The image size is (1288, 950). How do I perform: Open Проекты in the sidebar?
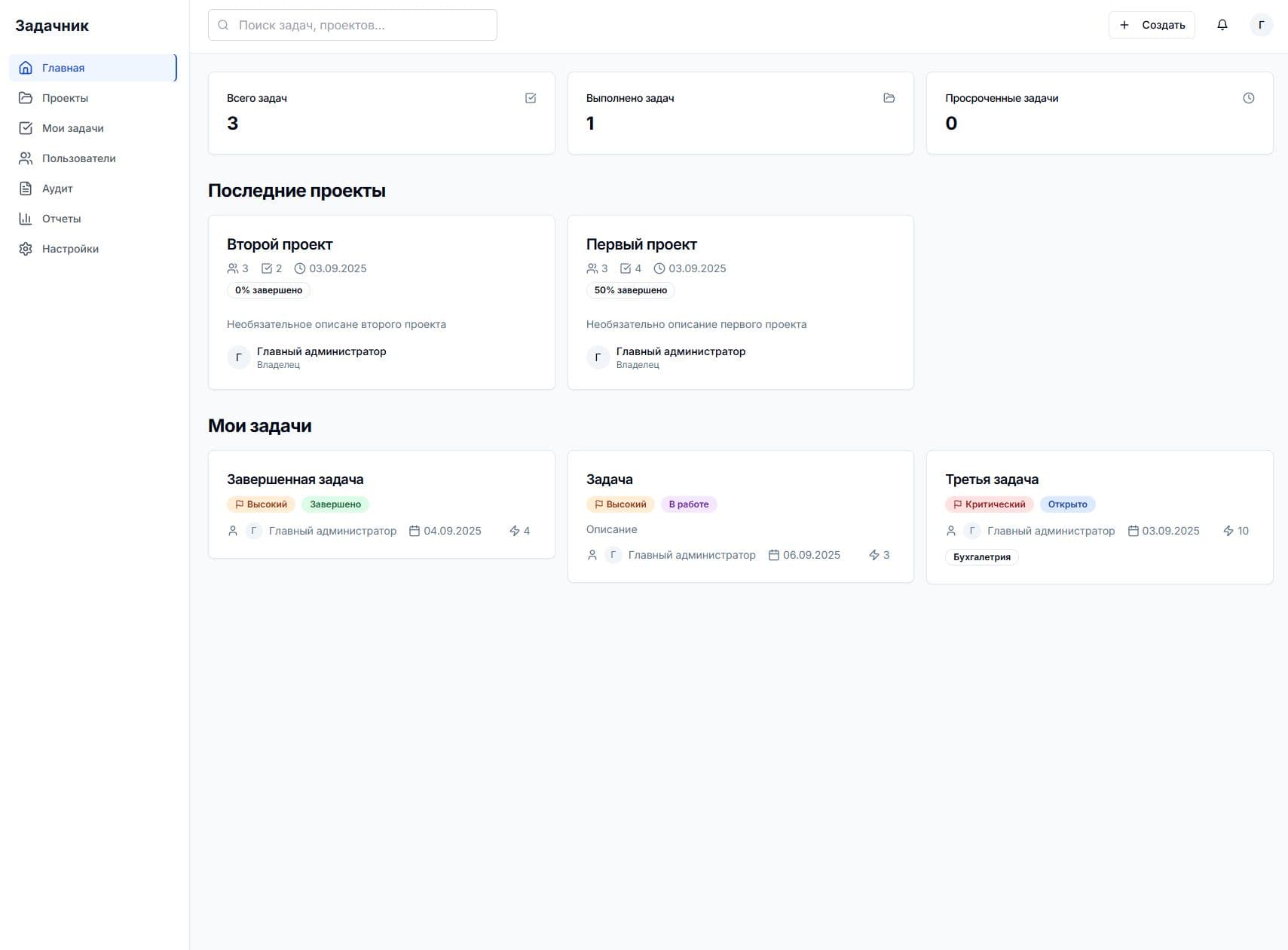(x=65, y=98)
